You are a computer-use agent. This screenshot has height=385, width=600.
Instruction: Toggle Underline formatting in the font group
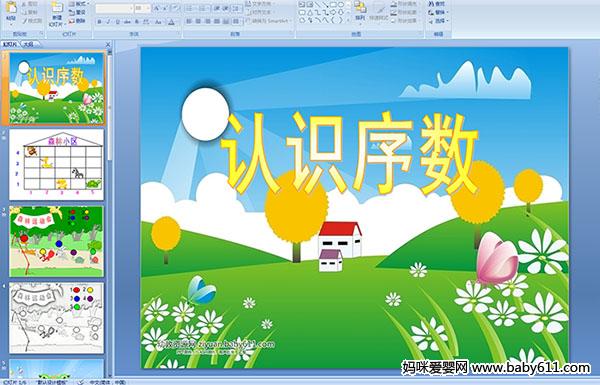[118, 22]
